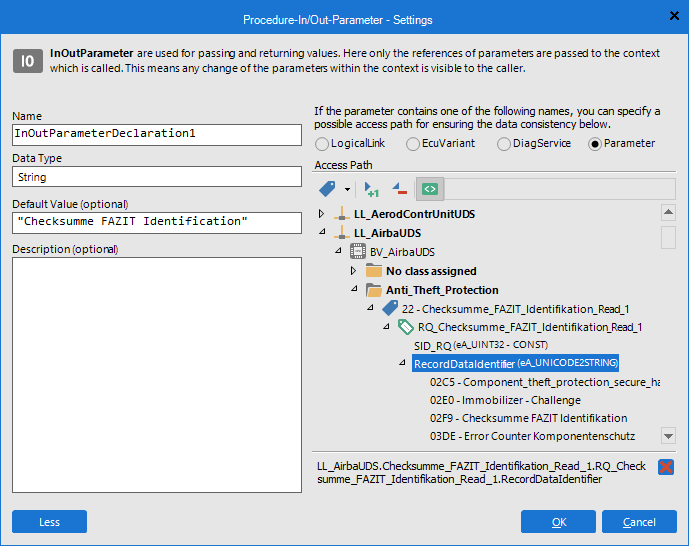
Task: Click the green RQ_Checksumme request tag icon
Action: point(405,327)
